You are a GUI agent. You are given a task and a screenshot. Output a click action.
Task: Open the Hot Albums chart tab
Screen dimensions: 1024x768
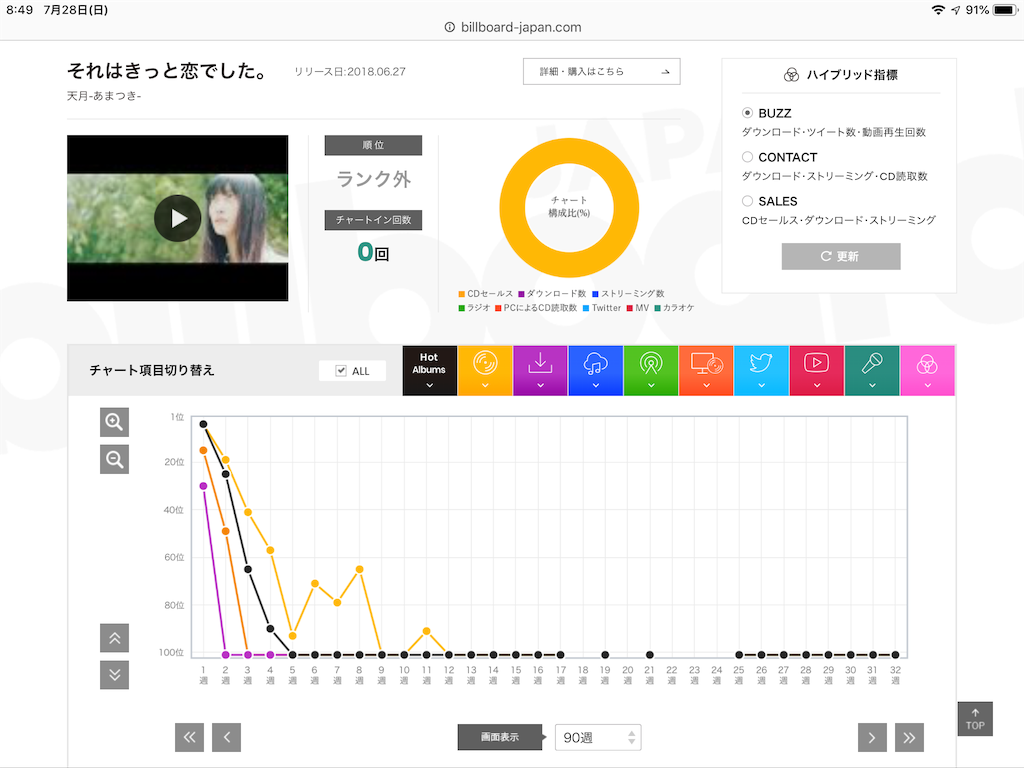429,370
